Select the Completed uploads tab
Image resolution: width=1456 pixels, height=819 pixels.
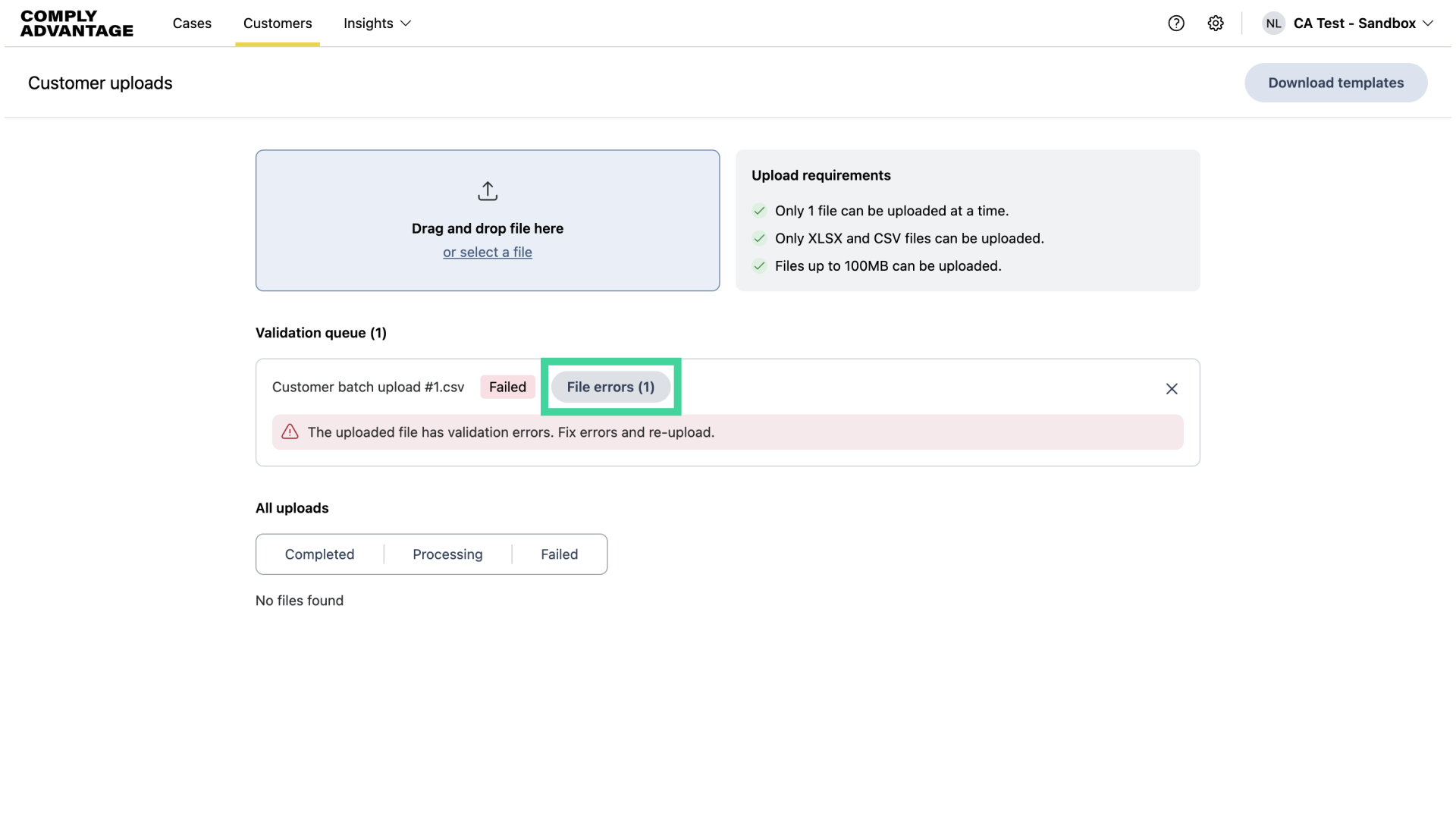(319, 554)
